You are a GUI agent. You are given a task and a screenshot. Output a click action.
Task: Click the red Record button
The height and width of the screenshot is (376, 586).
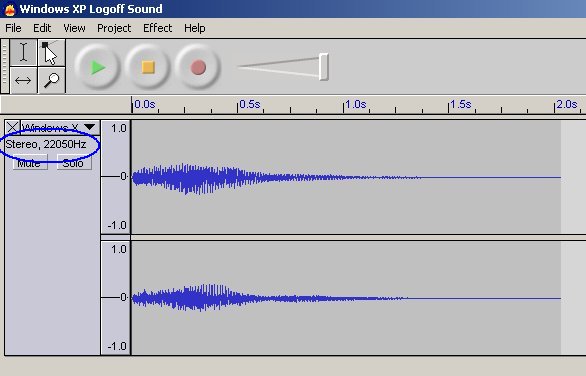tap(198, 67)
